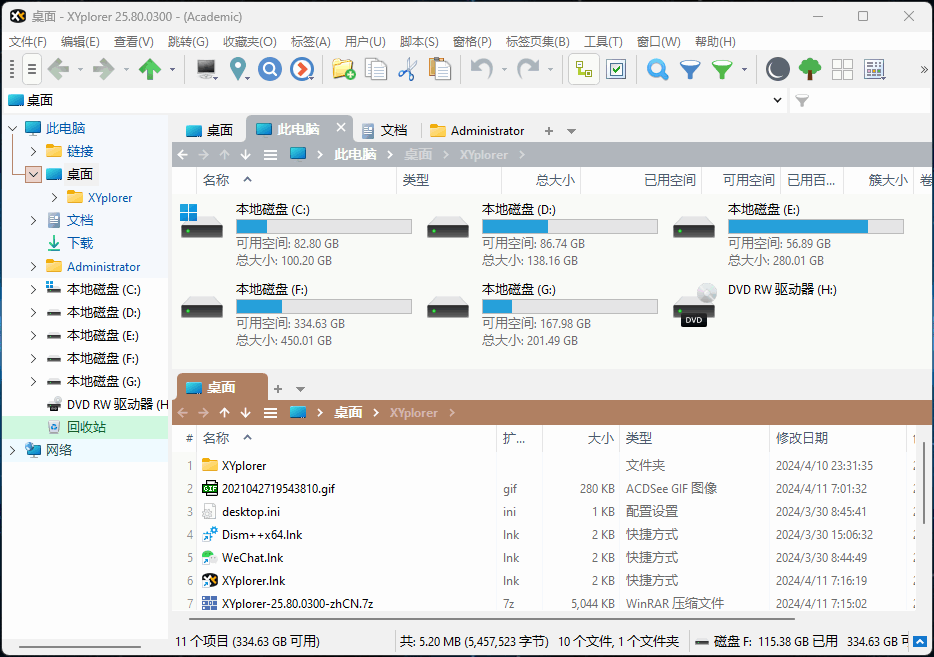This screenshot has height=657, width=934.
Task: Click the Redo toolbar icon
Action: click(528, 69)
